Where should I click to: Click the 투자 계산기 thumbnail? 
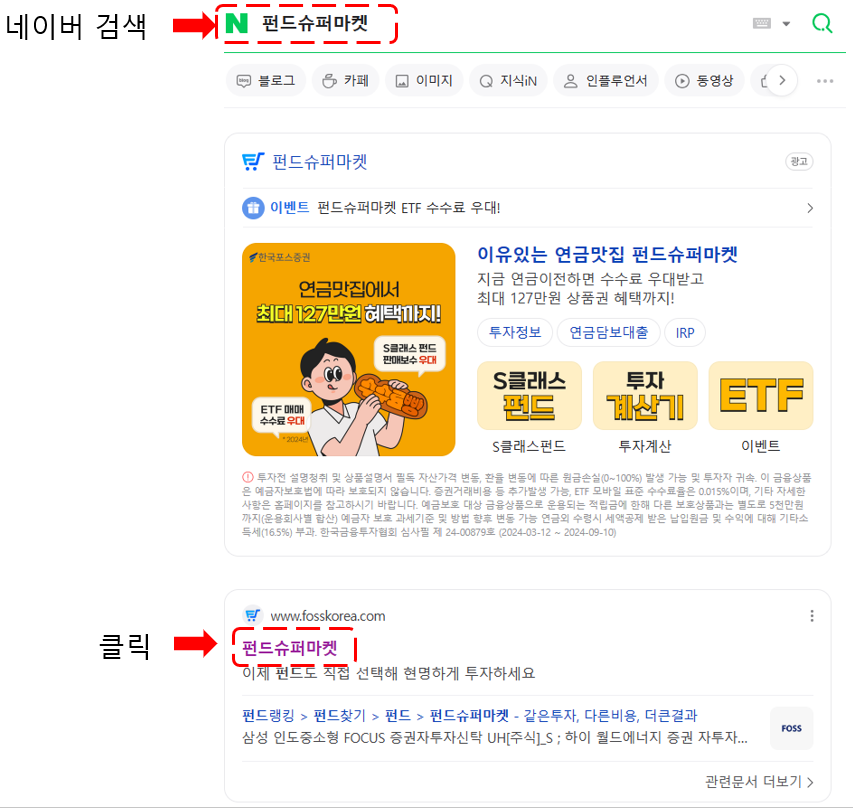[x=645, y=396]
